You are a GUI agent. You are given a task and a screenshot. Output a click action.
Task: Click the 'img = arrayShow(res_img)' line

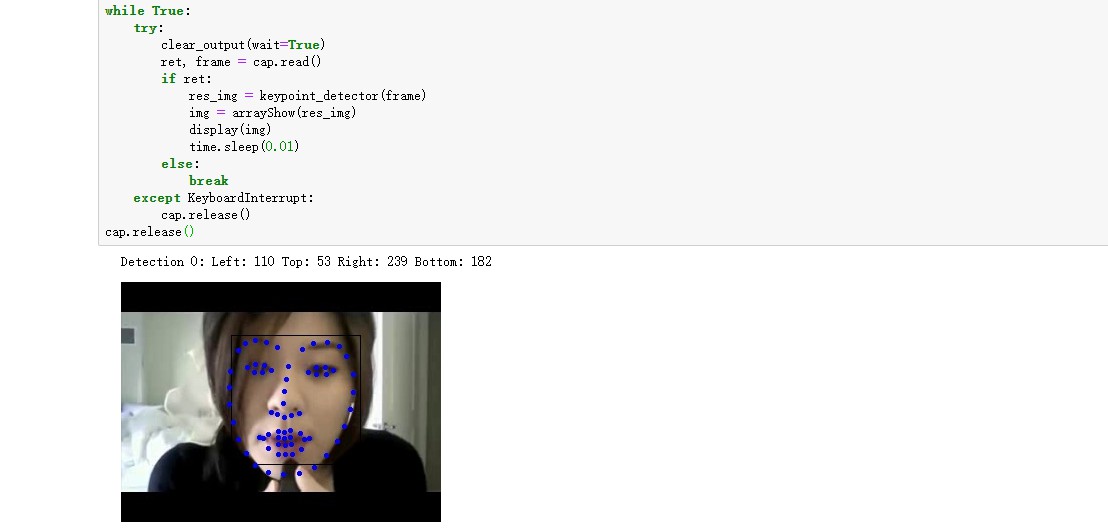[272, 112]
